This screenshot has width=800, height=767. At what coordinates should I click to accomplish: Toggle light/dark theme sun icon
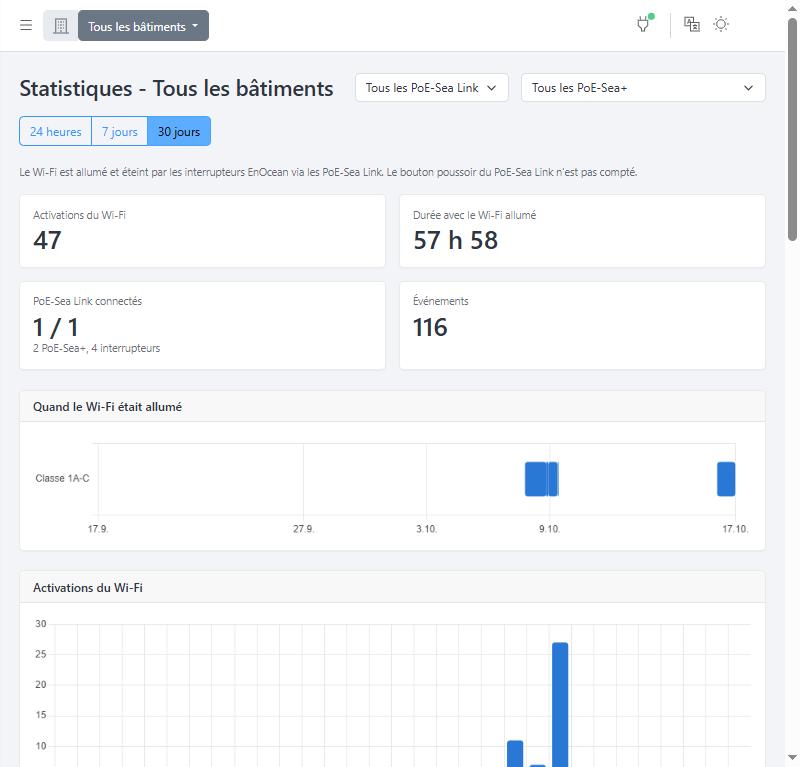(721, 24)
